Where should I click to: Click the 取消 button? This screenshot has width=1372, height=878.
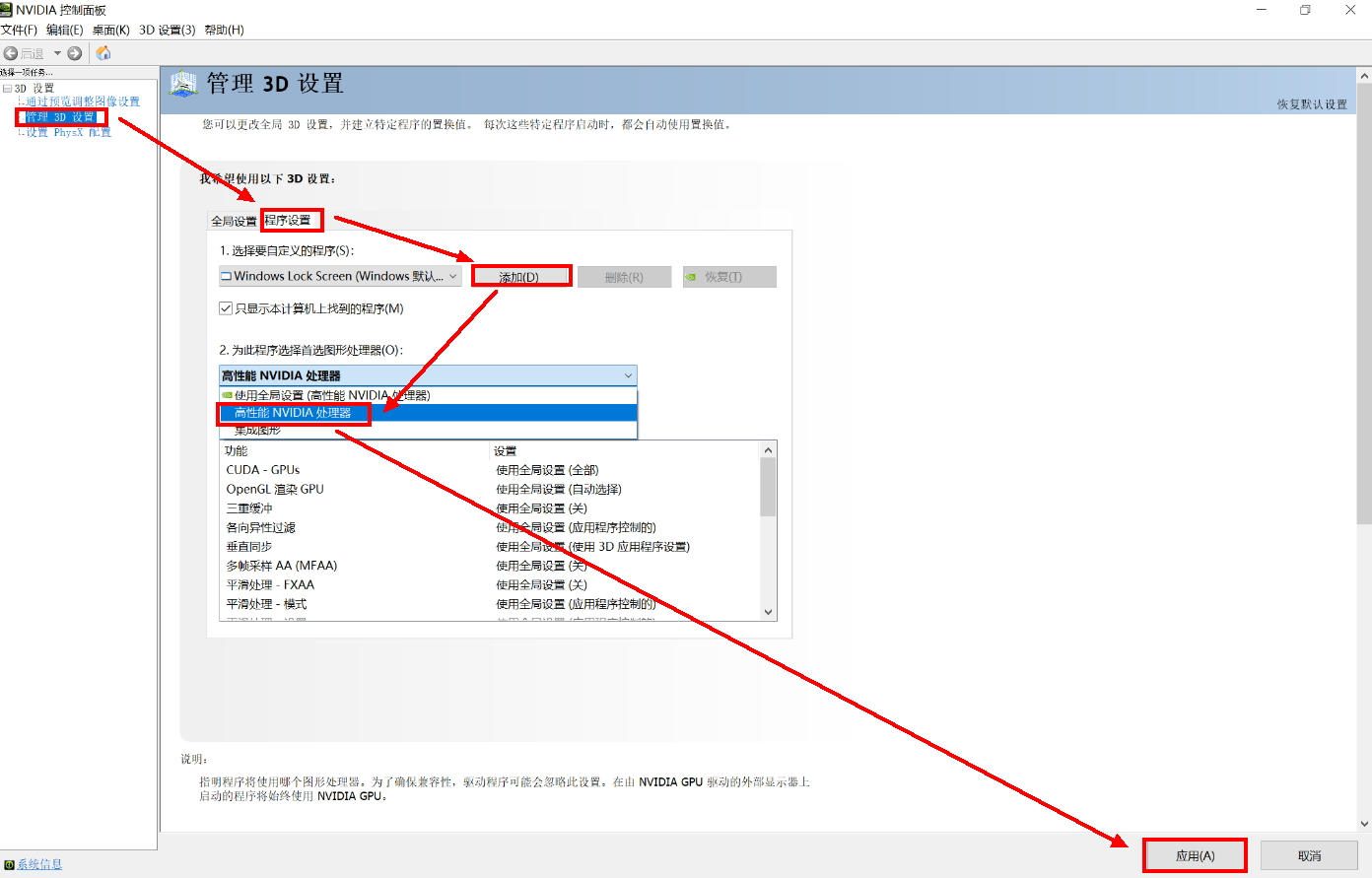pyautogui.click(x=1309, y=855)
